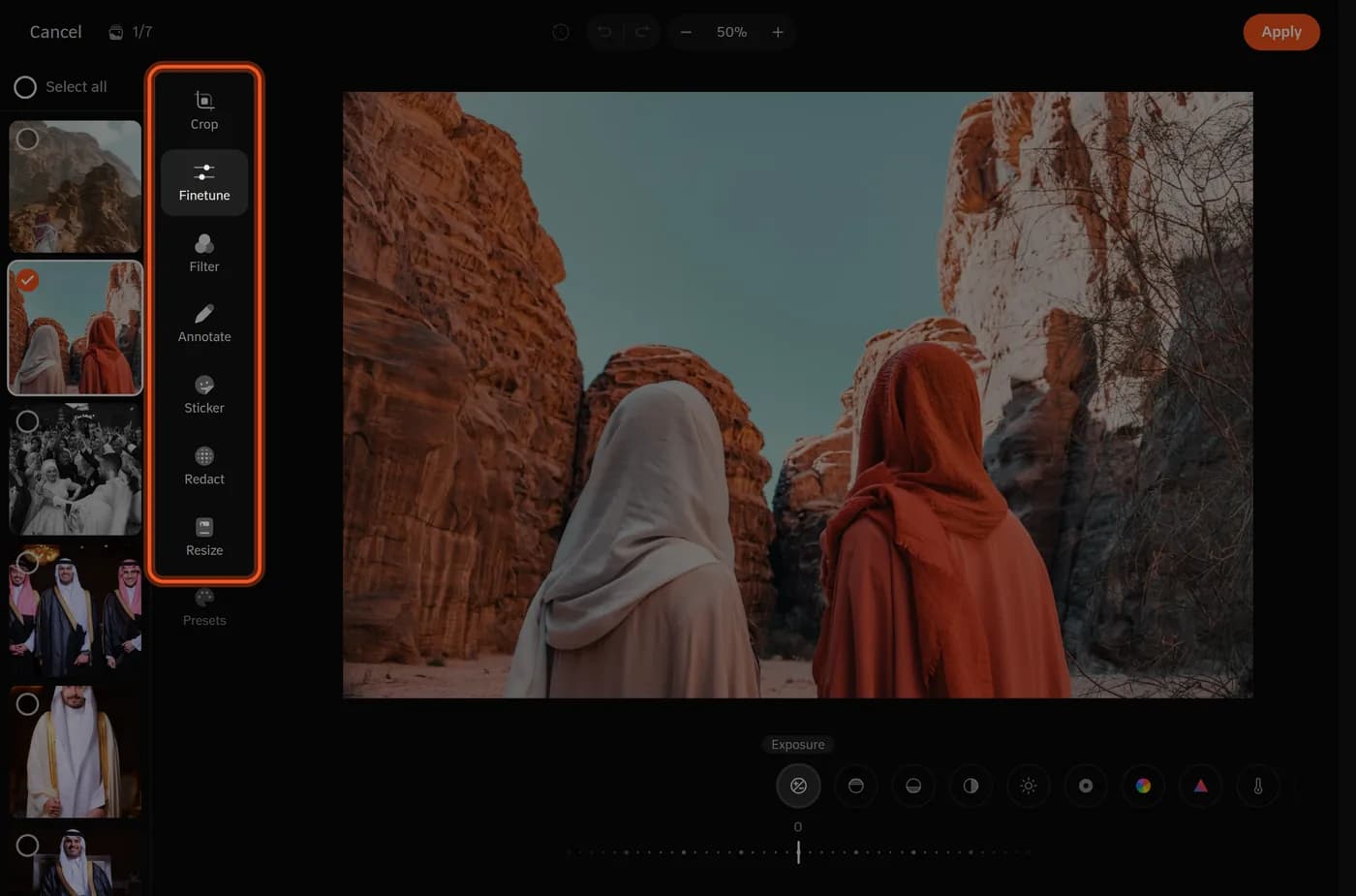Uncheck the orange checkmark on the selected thumbnail

pos(28,280)
